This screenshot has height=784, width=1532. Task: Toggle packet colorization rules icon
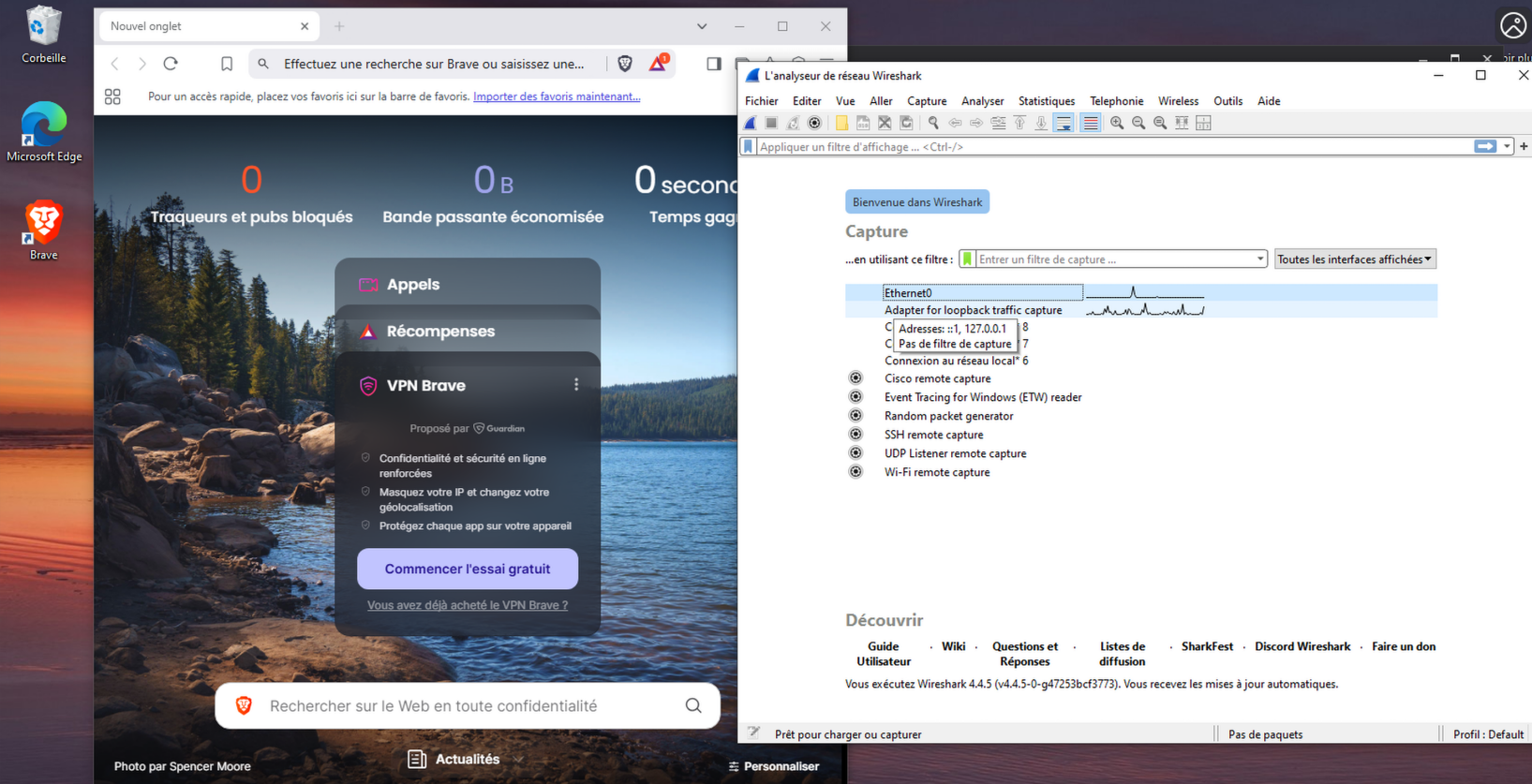tap(1090, 123)
